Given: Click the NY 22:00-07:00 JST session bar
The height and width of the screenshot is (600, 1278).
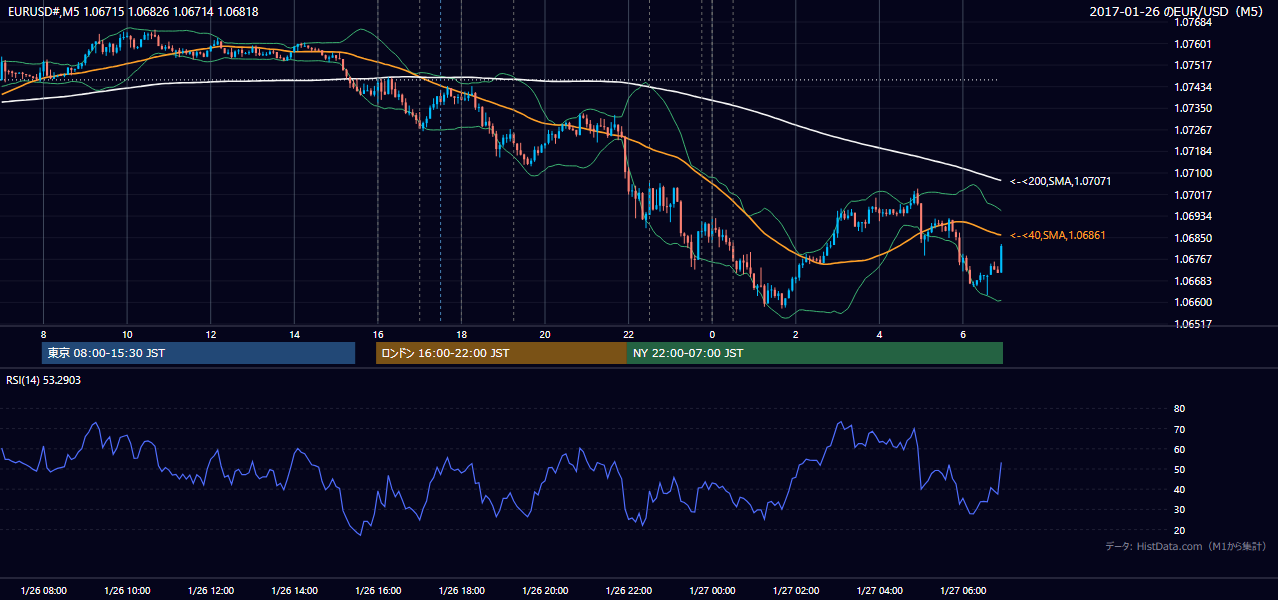Looking at the screenshot, I should click(x=815, y=353).
